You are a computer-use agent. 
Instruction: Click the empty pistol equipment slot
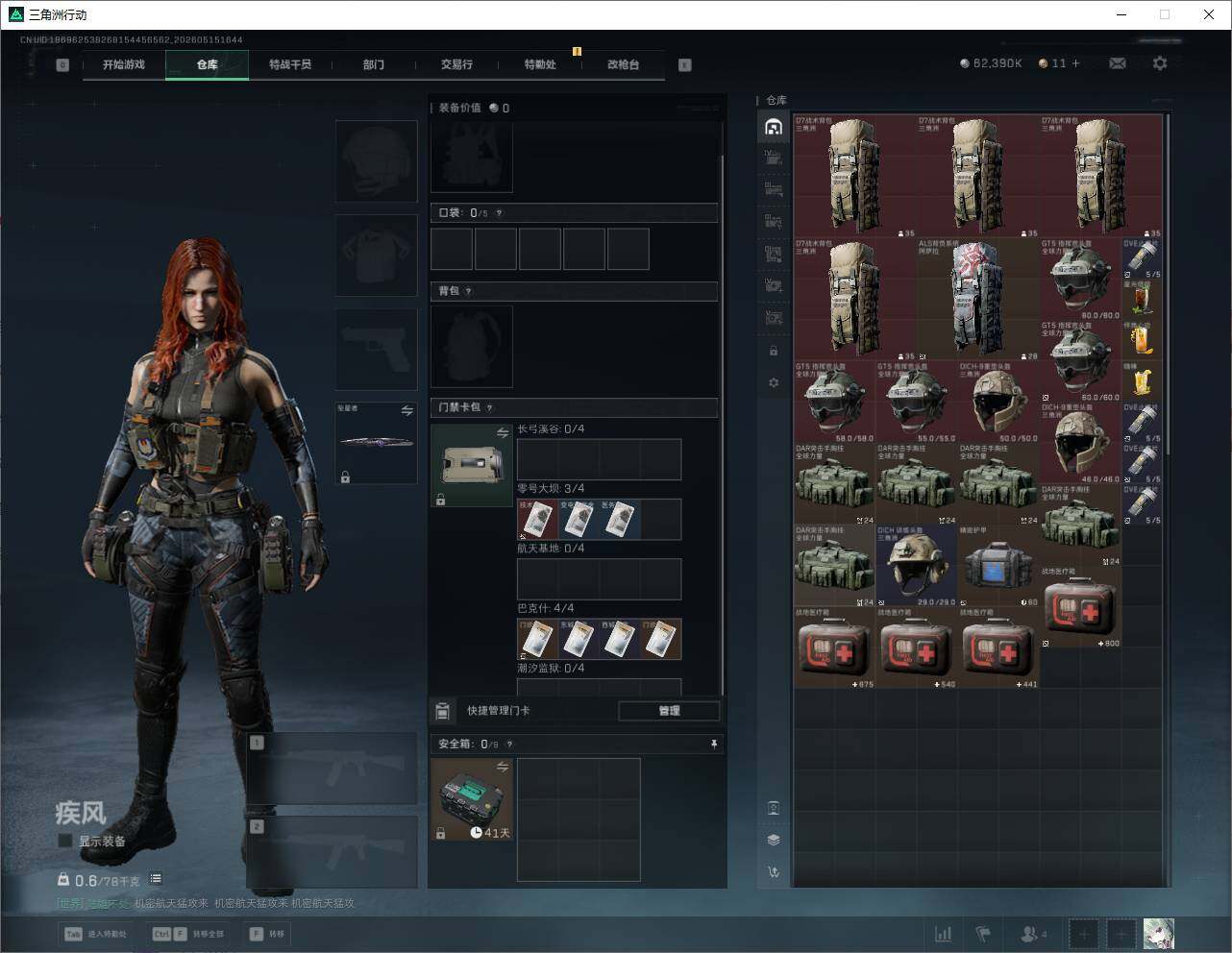pos(377,350)
